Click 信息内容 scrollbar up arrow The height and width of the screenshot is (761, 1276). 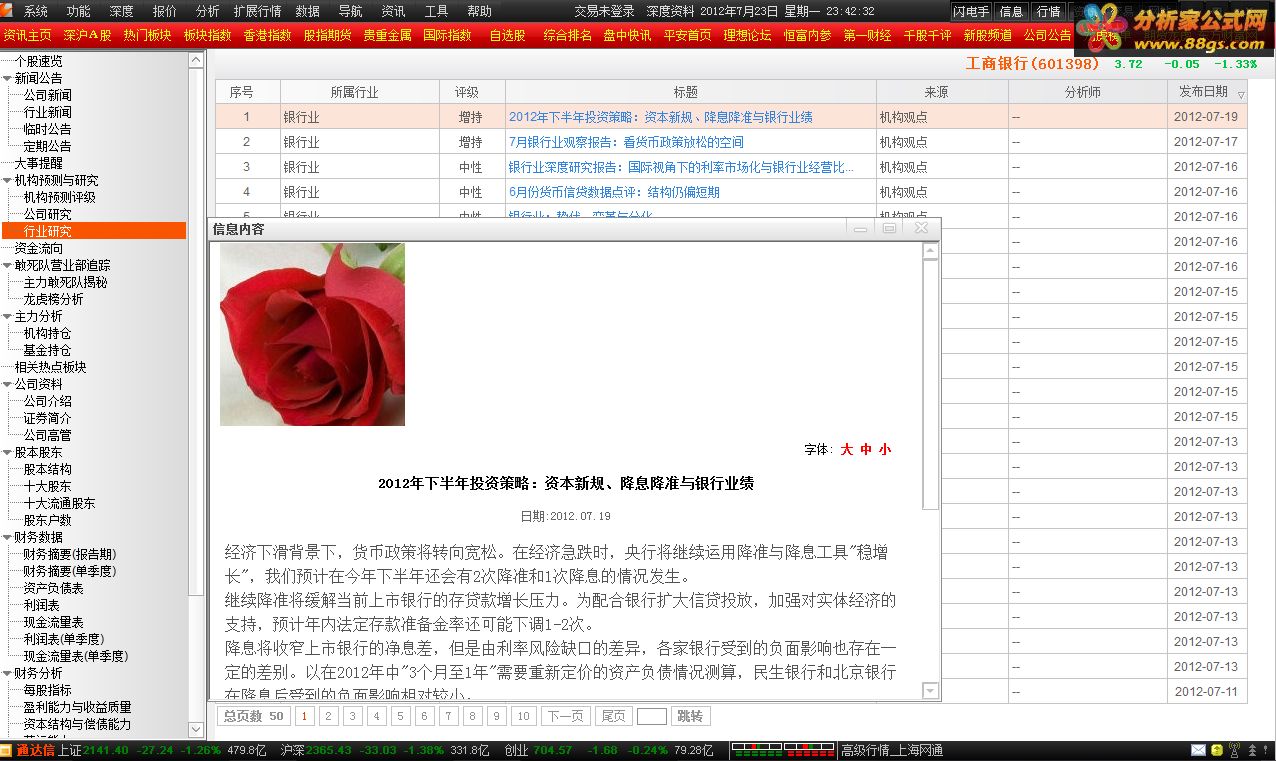coord(930,252)
